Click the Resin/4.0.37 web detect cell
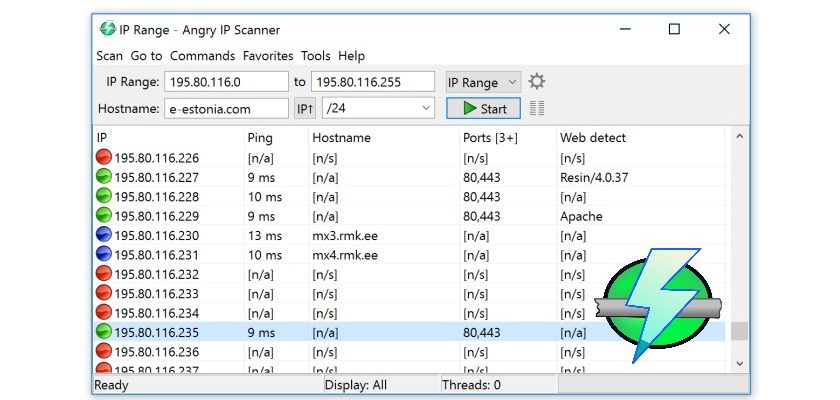The image size is (840, 400). click(594, 177)
